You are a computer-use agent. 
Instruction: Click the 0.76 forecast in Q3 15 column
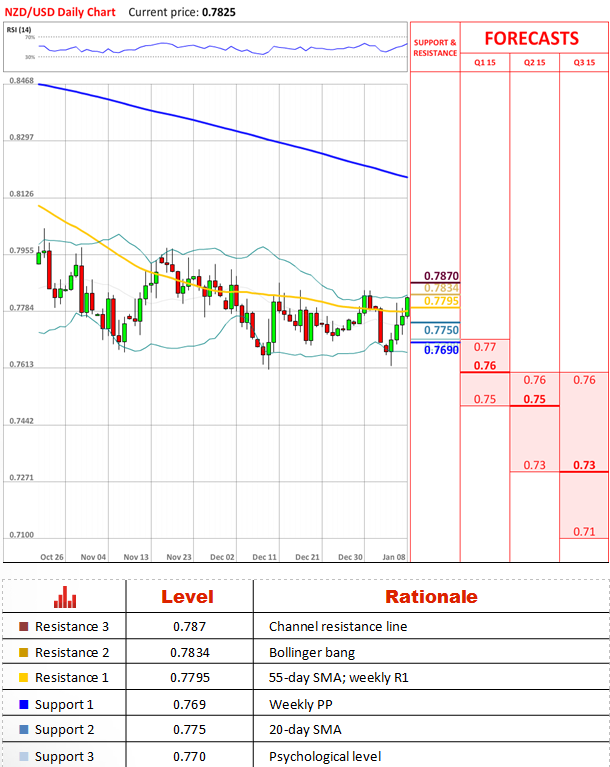point(585,380)
